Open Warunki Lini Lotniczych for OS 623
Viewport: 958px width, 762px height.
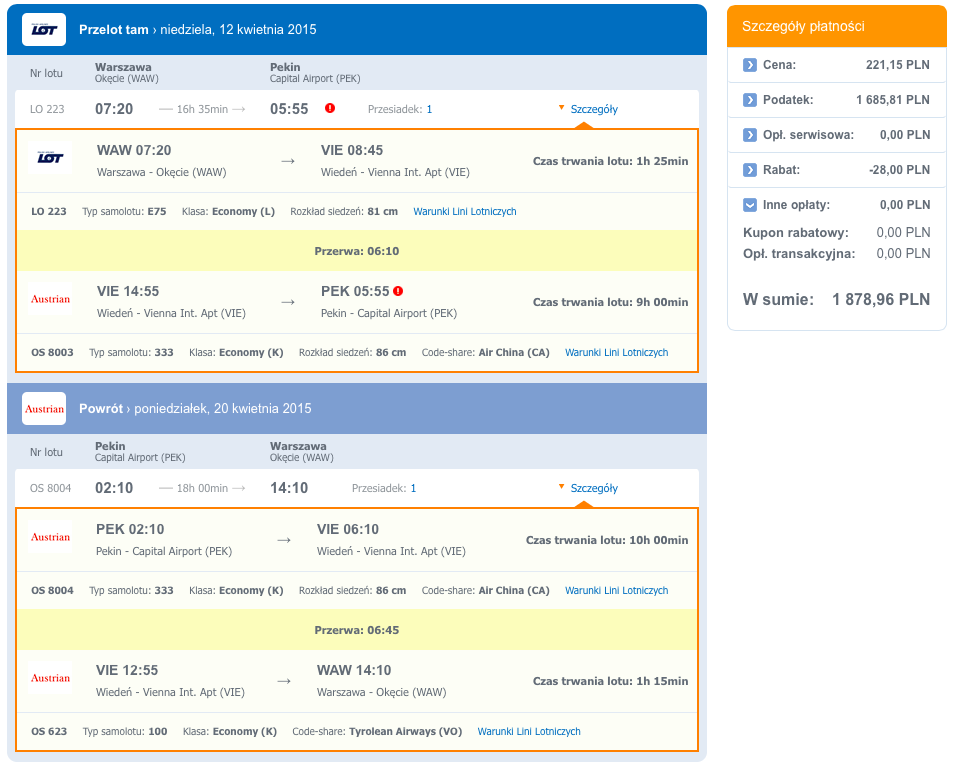[529, 731]
